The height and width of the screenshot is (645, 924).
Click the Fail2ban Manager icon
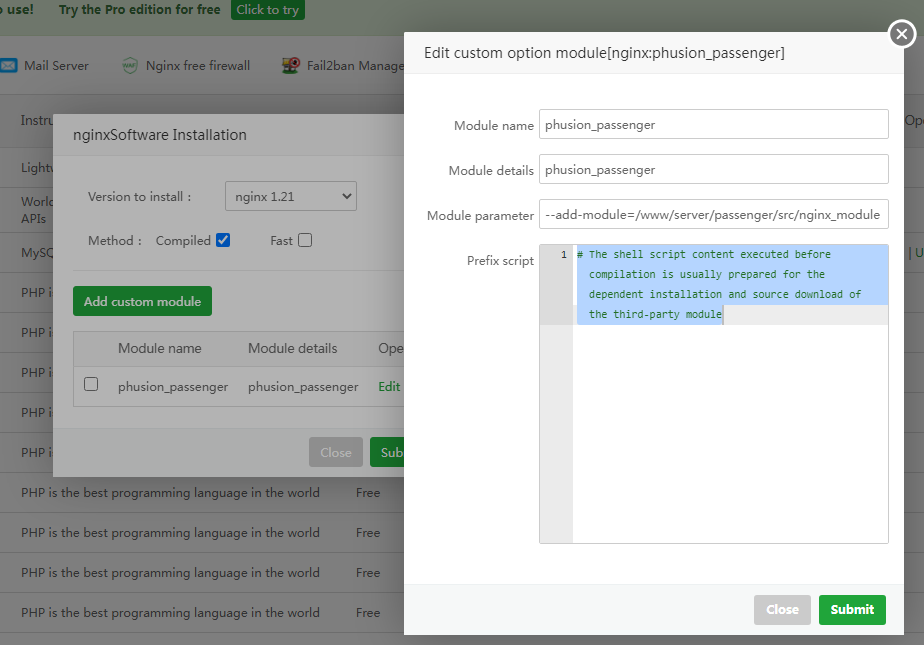click(x=291, y=66)
